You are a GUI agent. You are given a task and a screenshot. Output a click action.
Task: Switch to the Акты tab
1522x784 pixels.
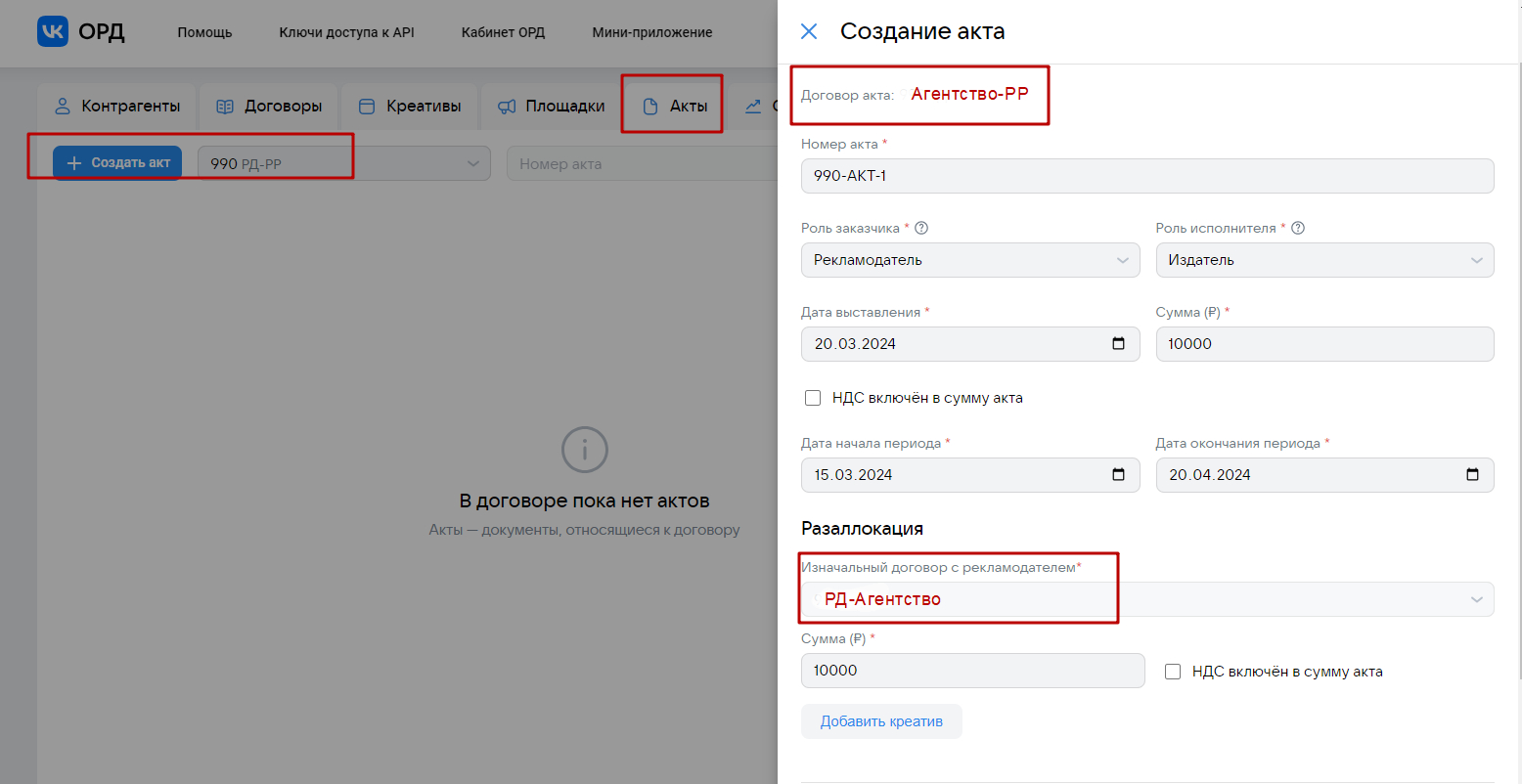[x=675, y=106]
